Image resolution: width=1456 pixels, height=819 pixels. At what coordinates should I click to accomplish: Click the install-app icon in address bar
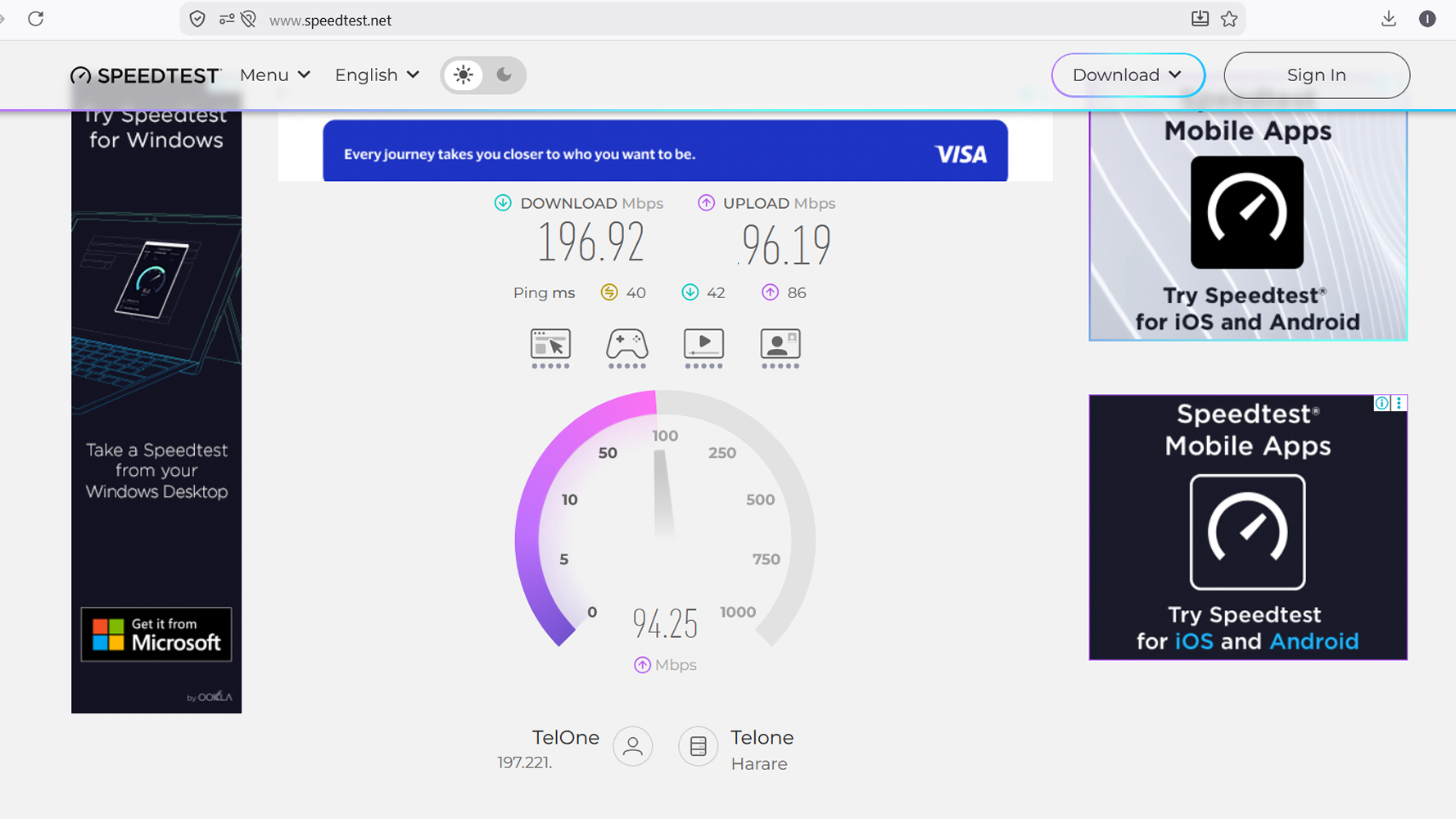tap(1200, 19)
